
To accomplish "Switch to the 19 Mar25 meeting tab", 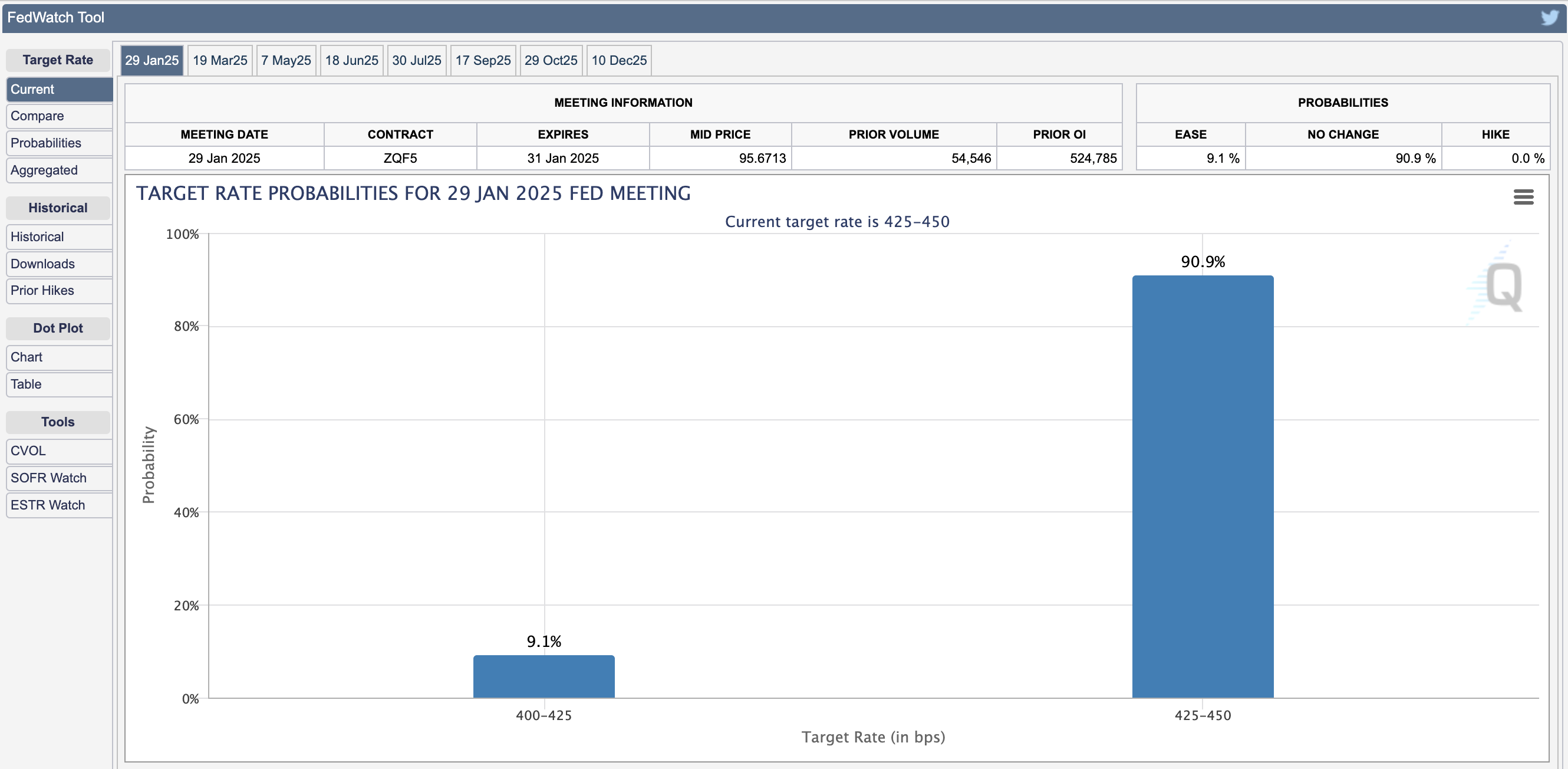I will (x=220, y=60).
